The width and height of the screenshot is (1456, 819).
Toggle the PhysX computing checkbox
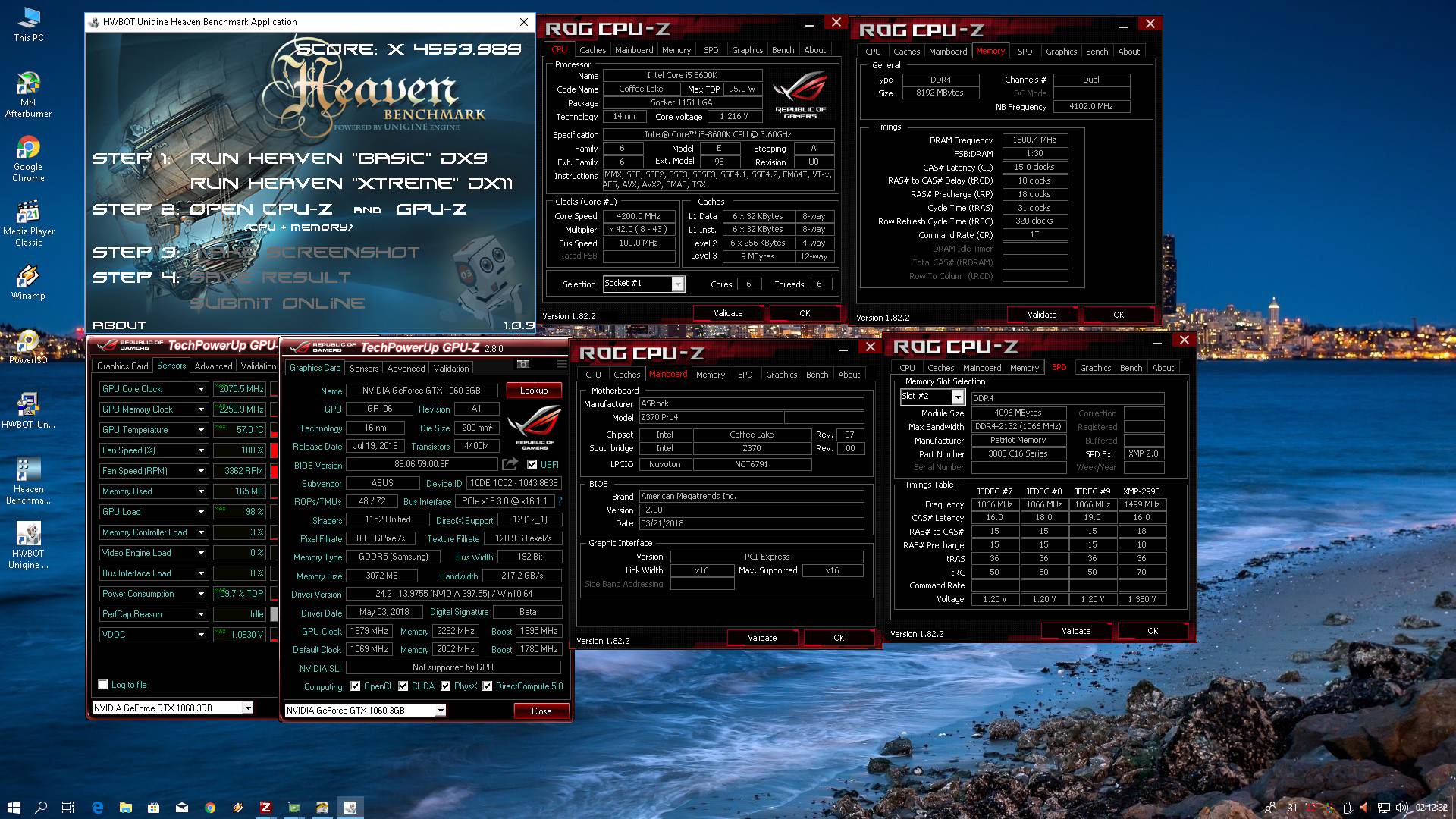(445, 686)
